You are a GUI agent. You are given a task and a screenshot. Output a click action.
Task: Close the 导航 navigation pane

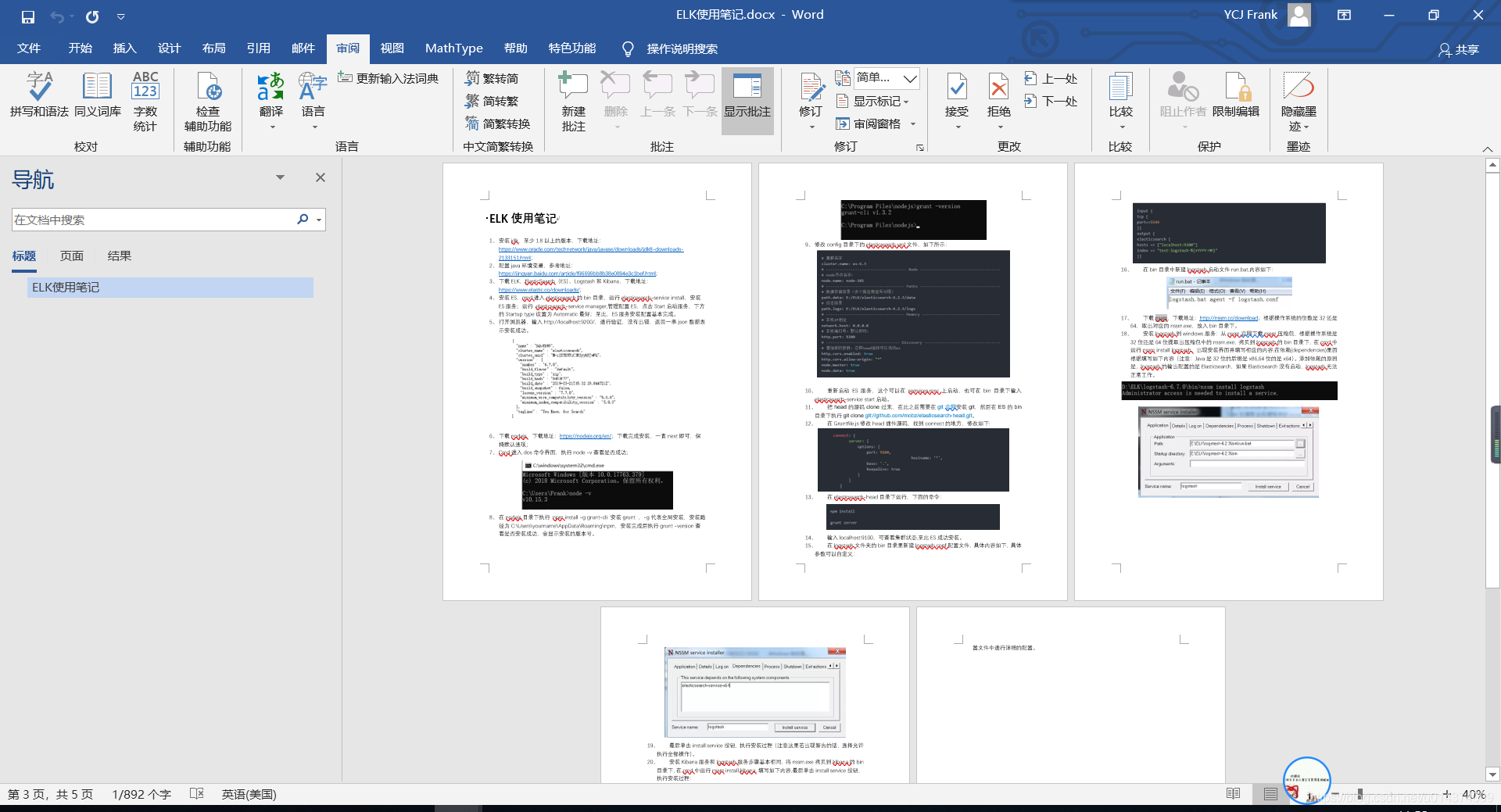[x=321, y=177]
